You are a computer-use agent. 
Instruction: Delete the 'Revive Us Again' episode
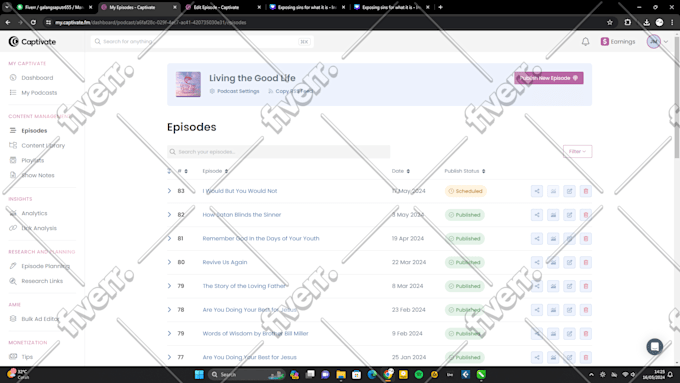pos(586,262)
